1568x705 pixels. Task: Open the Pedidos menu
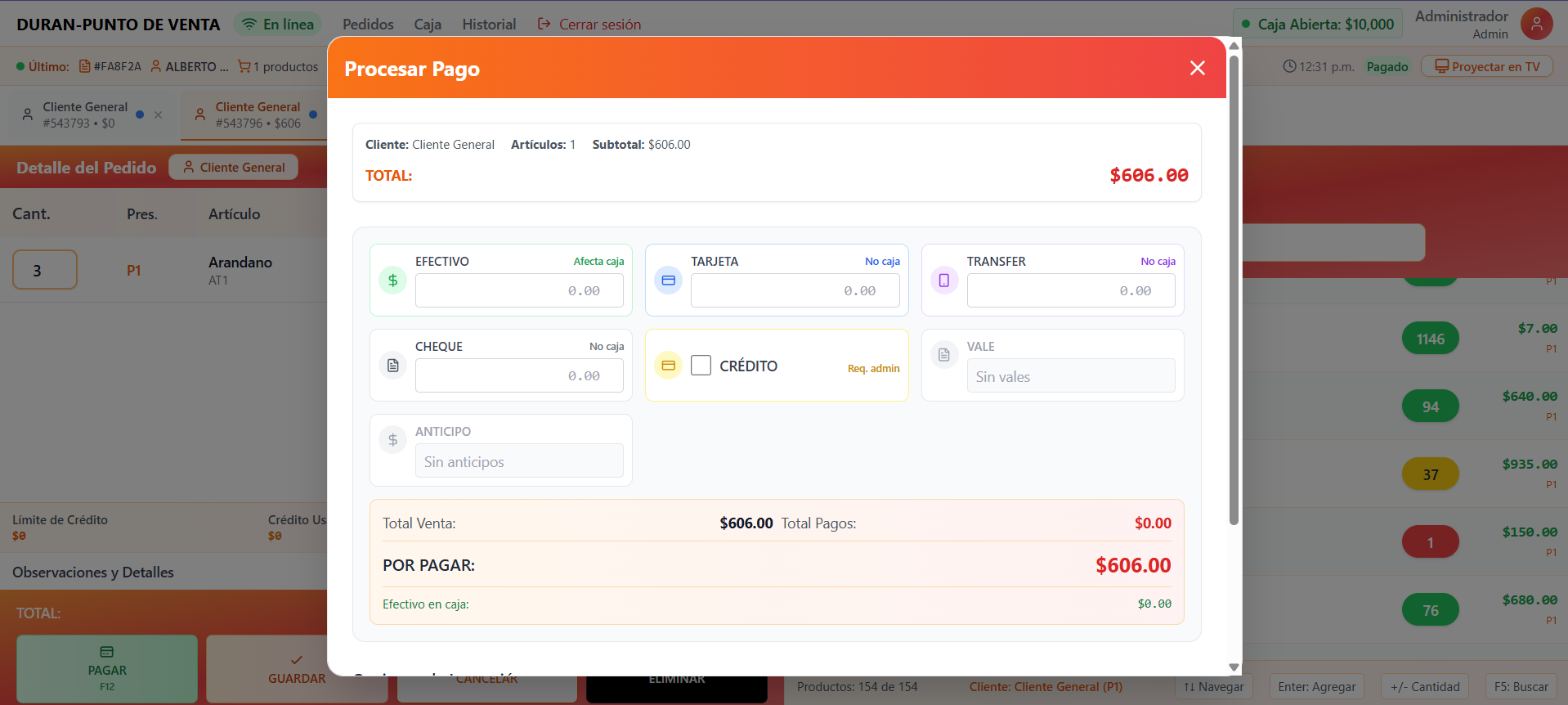(368, 25)
